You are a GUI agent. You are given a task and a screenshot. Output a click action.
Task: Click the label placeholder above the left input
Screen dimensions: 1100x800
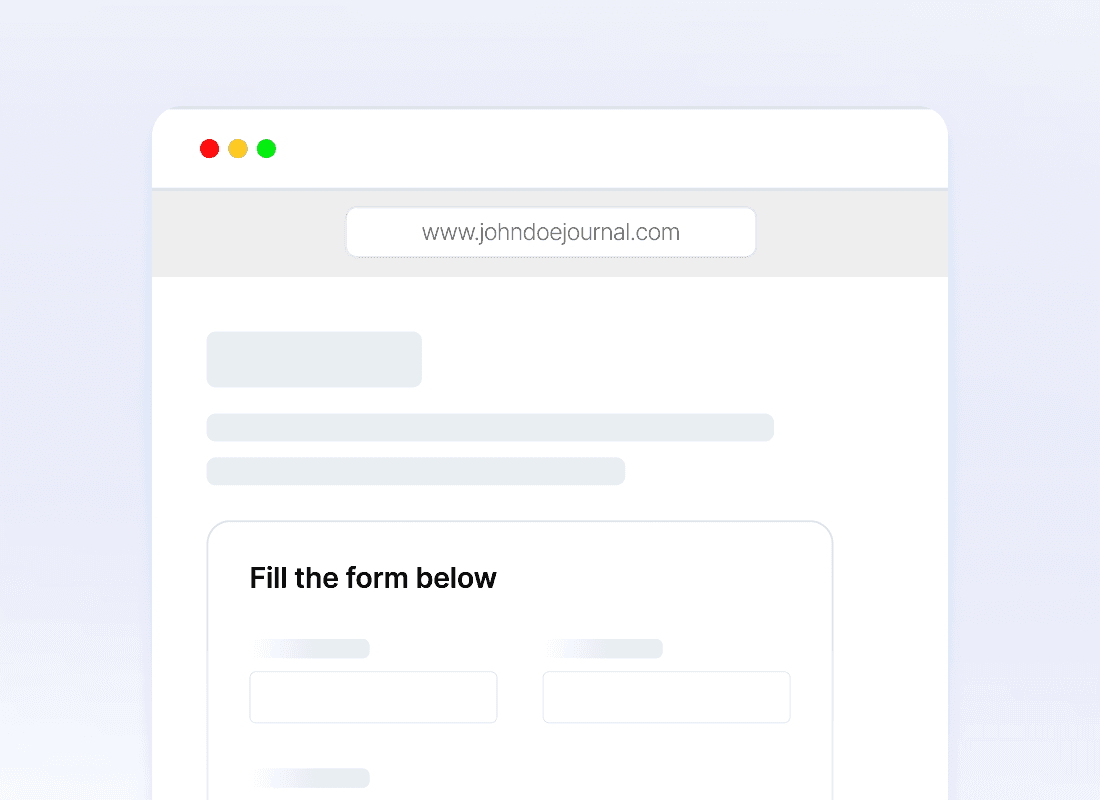[x=312, y=649]
